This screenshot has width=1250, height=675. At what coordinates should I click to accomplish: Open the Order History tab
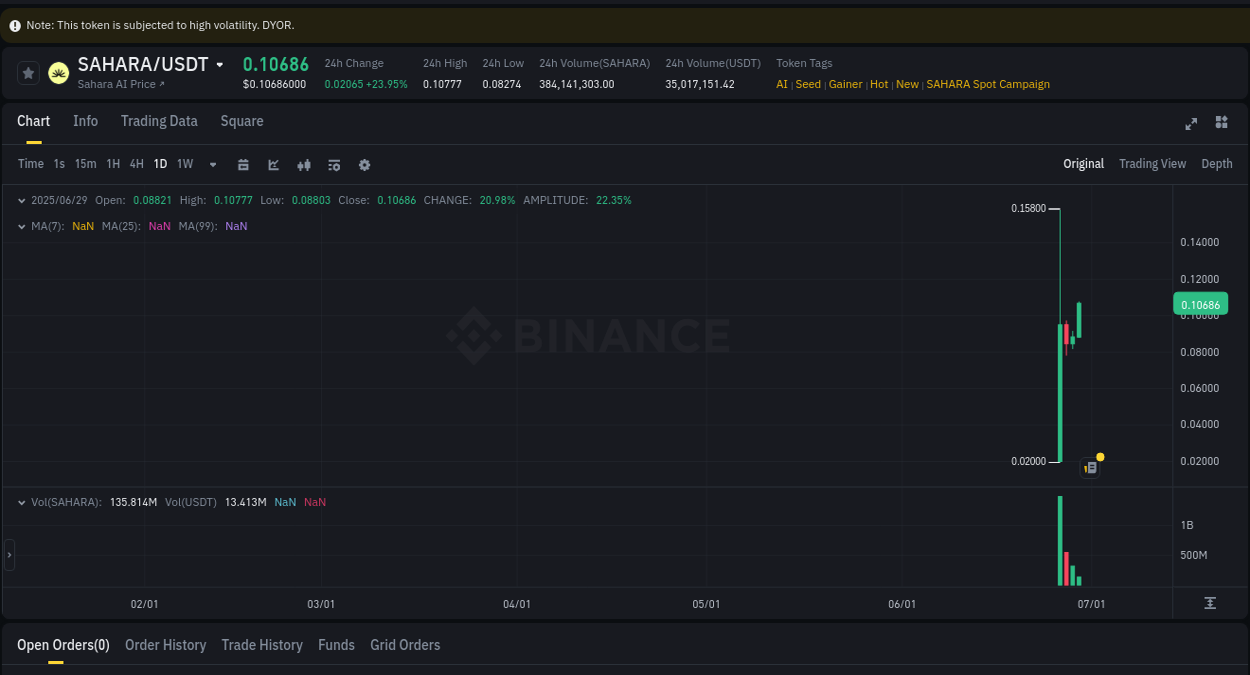click(x=165, y=645)
